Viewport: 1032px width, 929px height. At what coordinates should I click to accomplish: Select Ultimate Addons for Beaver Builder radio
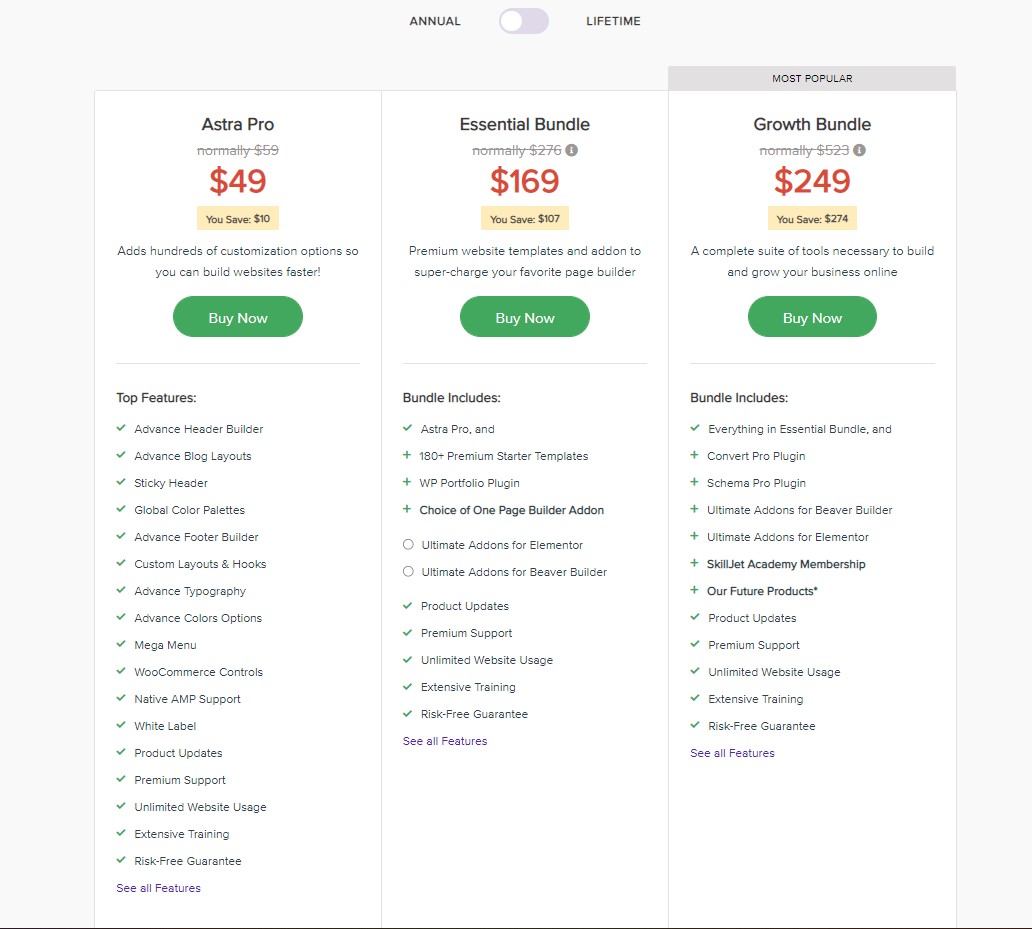408,572
